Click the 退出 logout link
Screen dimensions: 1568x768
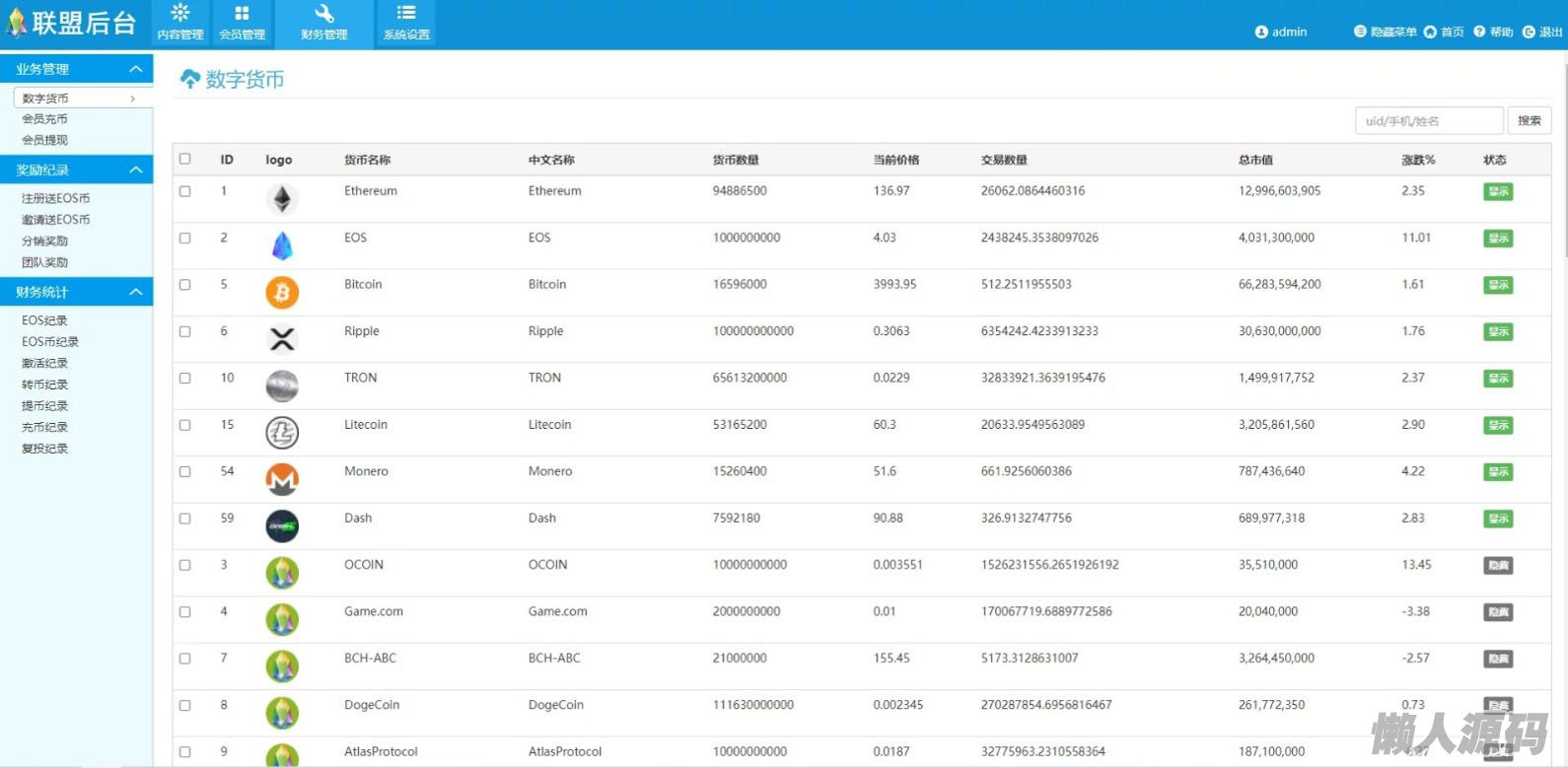click(1543, 32)
